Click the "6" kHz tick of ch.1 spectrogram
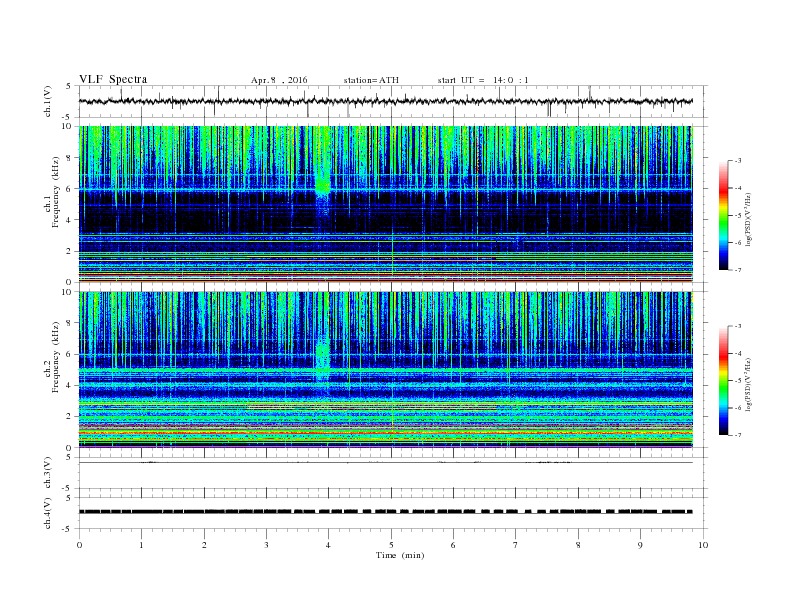 coord(69,189)
